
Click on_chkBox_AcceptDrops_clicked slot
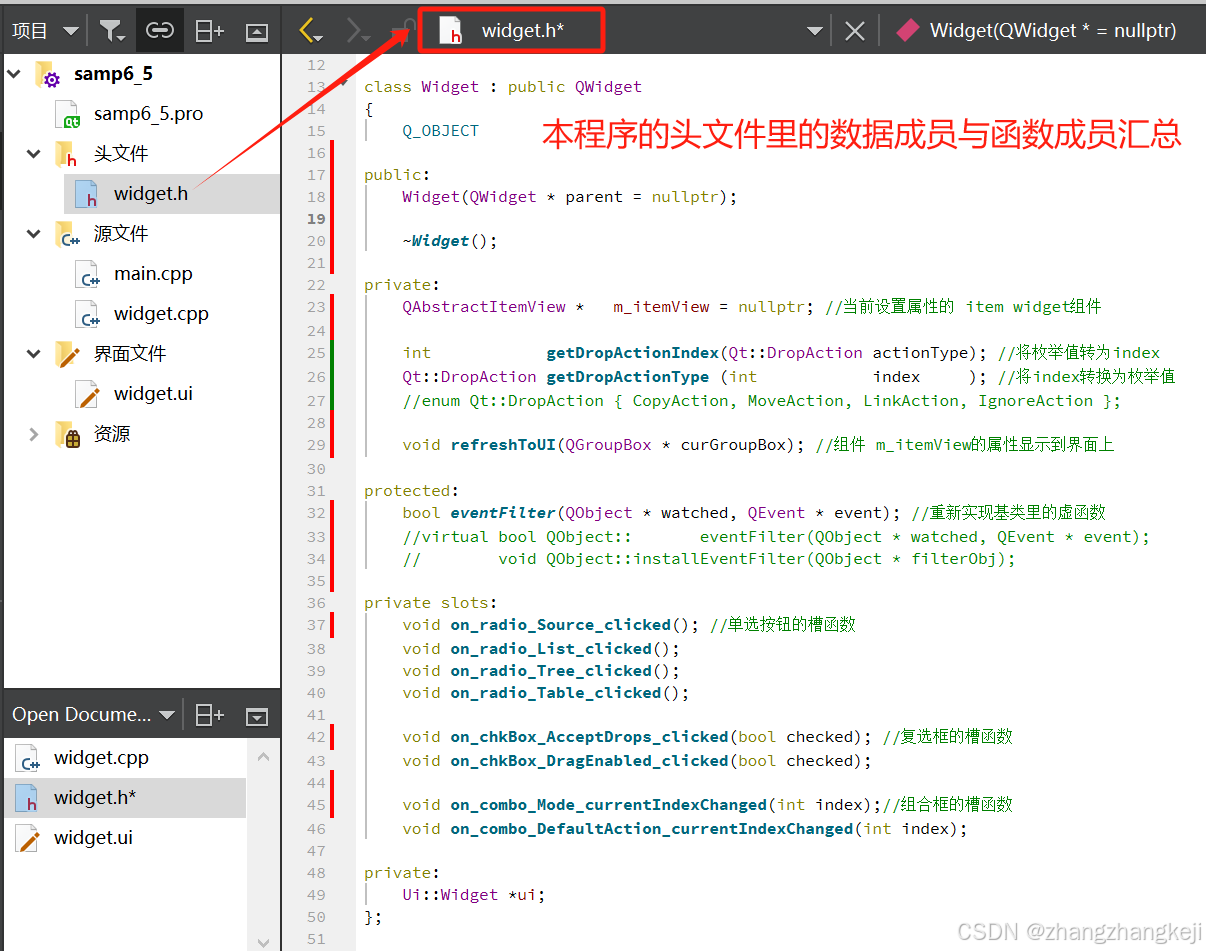pyautogui.click(x=589, y=737)
